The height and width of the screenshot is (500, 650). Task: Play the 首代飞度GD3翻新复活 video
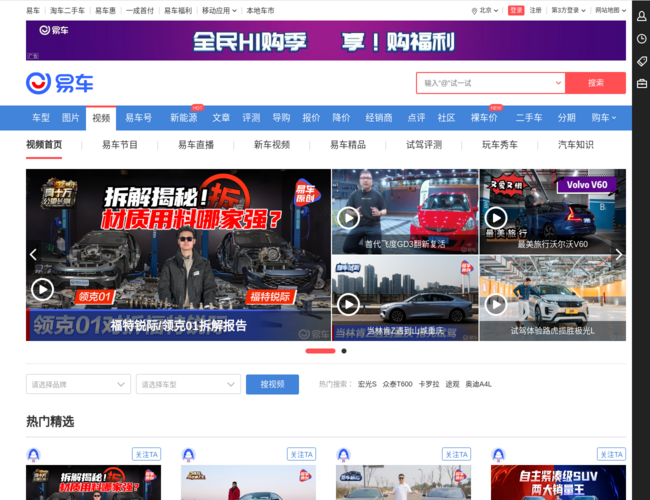click(348, 218)
